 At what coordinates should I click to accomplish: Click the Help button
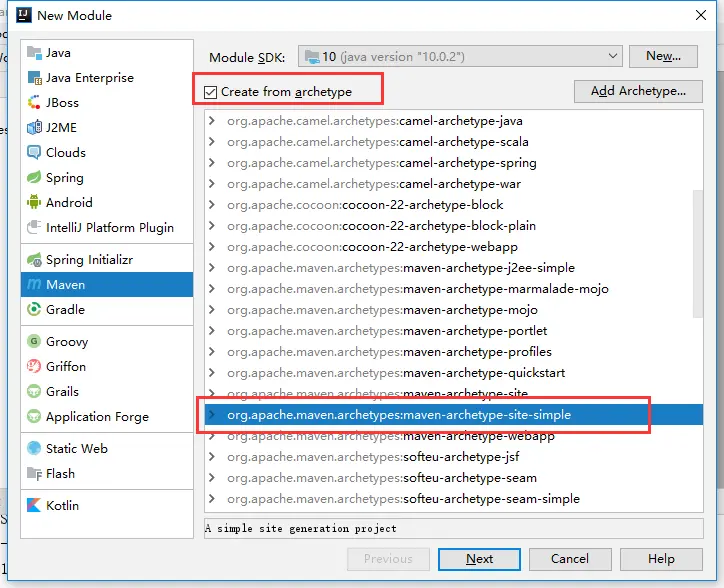pyautogui.click(x=661, y=559)
